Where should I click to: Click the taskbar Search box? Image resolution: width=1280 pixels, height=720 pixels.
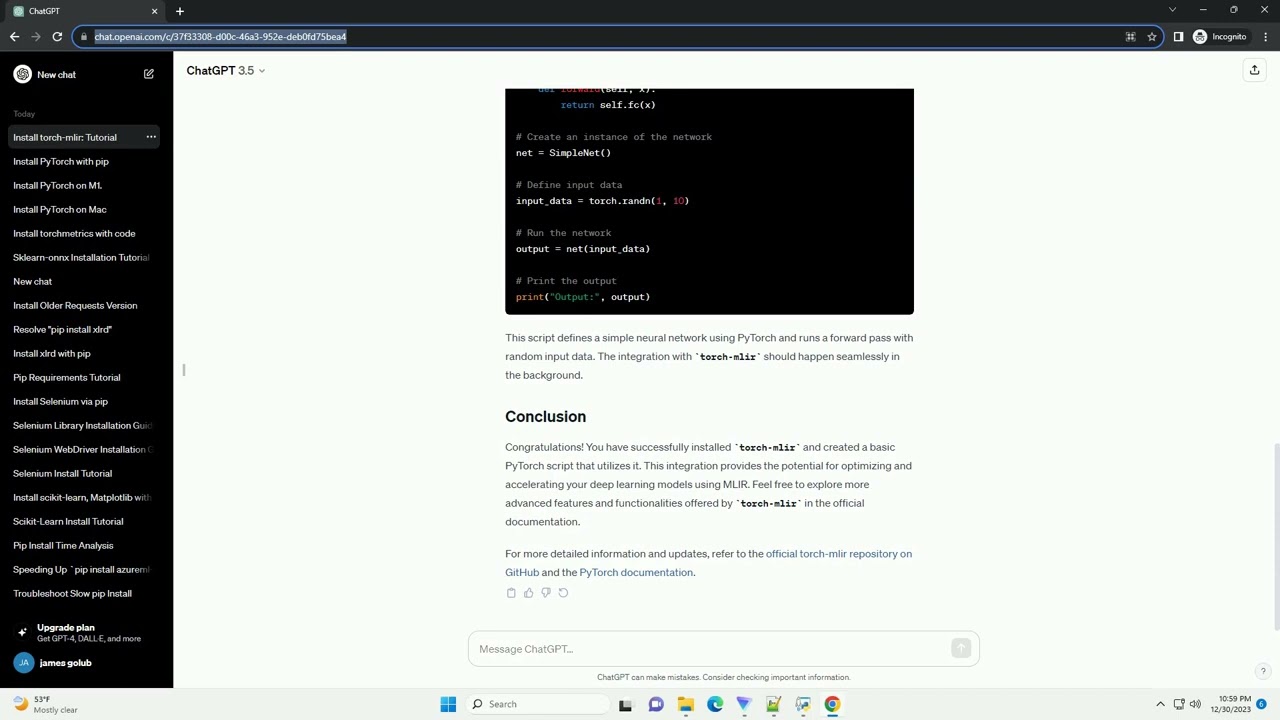538,704
